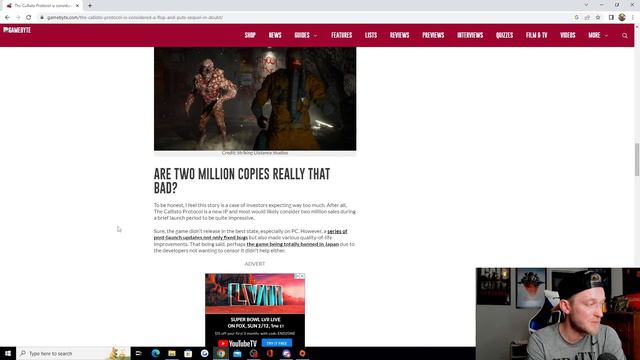Go to Film & TV section
640x360 pixels.
[537, 36]
